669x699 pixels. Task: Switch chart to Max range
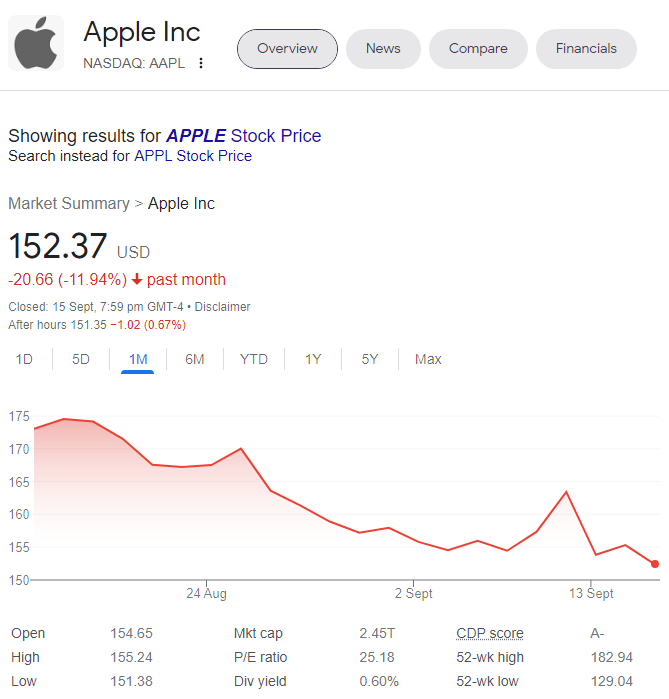pyautogui.click(x=428, y=359)
